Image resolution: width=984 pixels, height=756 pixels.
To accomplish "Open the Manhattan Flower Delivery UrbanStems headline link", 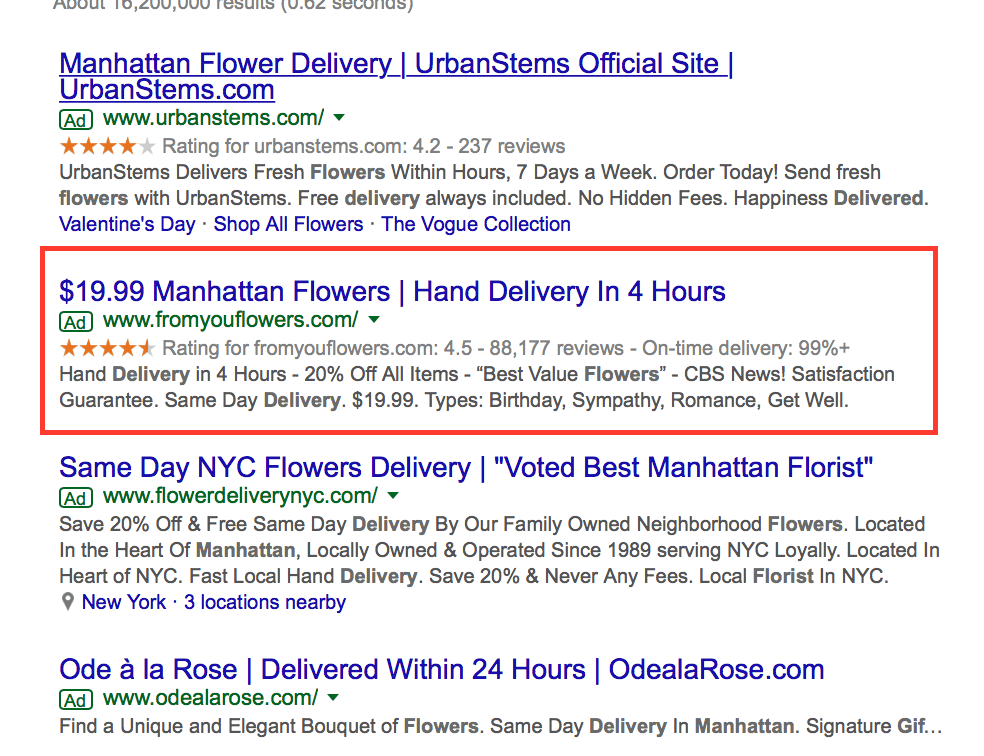I will [x=396, y=77].
